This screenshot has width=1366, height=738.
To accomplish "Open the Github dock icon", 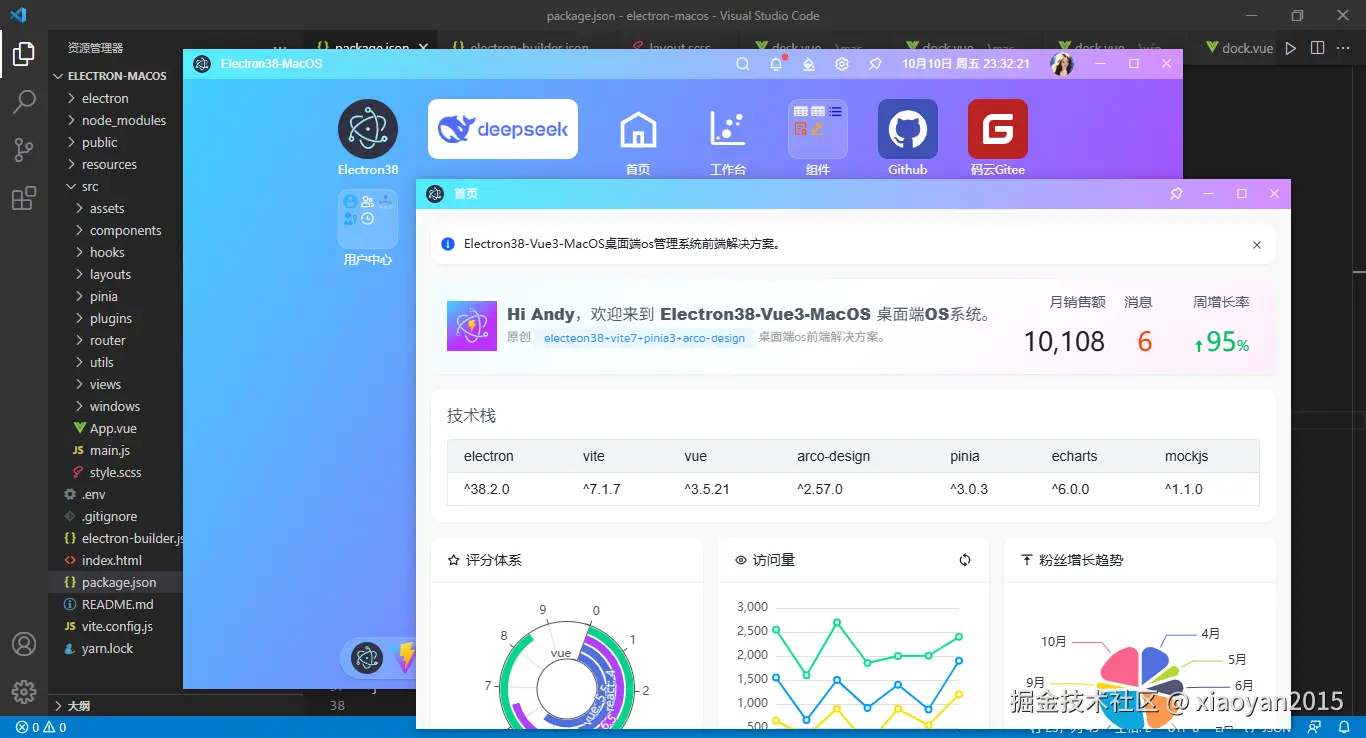I will tap(906, 128).
